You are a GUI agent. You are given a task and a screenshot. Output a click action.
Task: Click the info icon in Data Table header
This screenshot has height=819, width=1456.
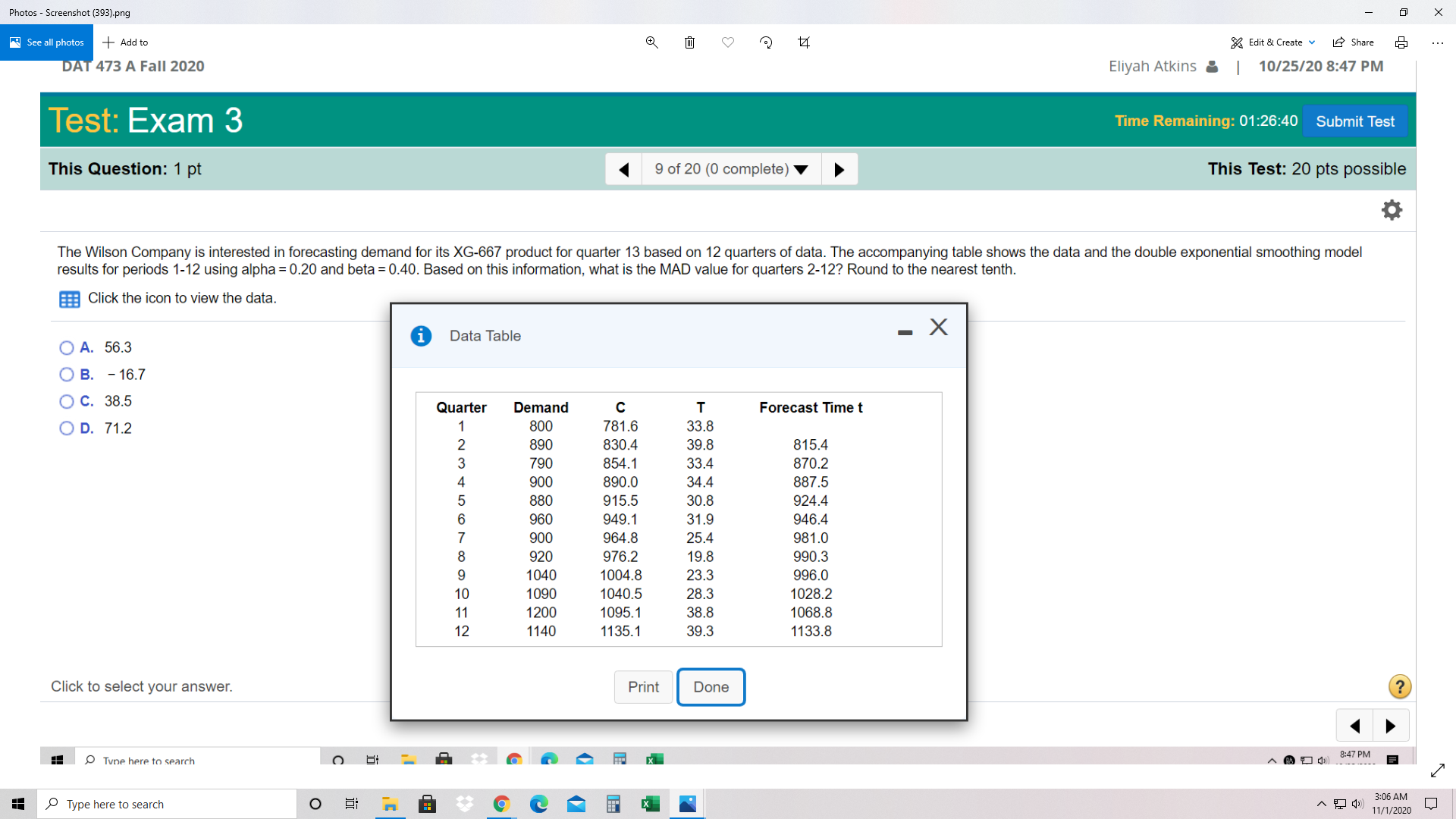tap(421, 336)
